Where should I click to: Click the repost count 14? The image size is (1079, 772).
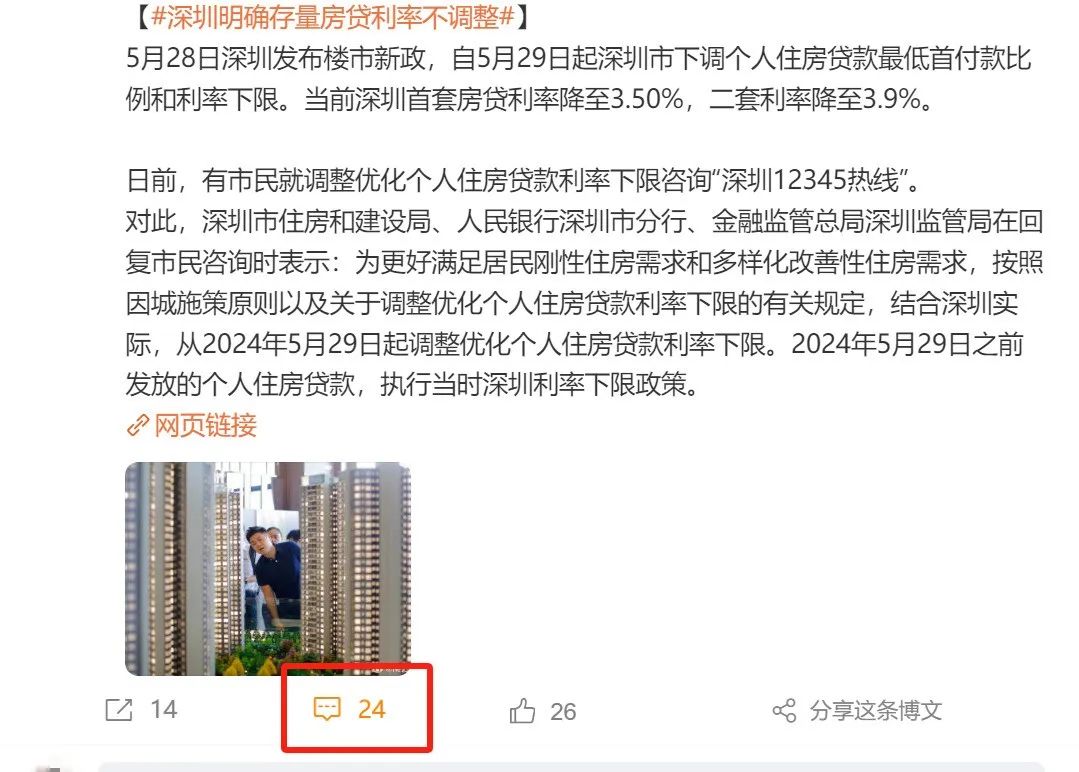(x=164, y=709)
